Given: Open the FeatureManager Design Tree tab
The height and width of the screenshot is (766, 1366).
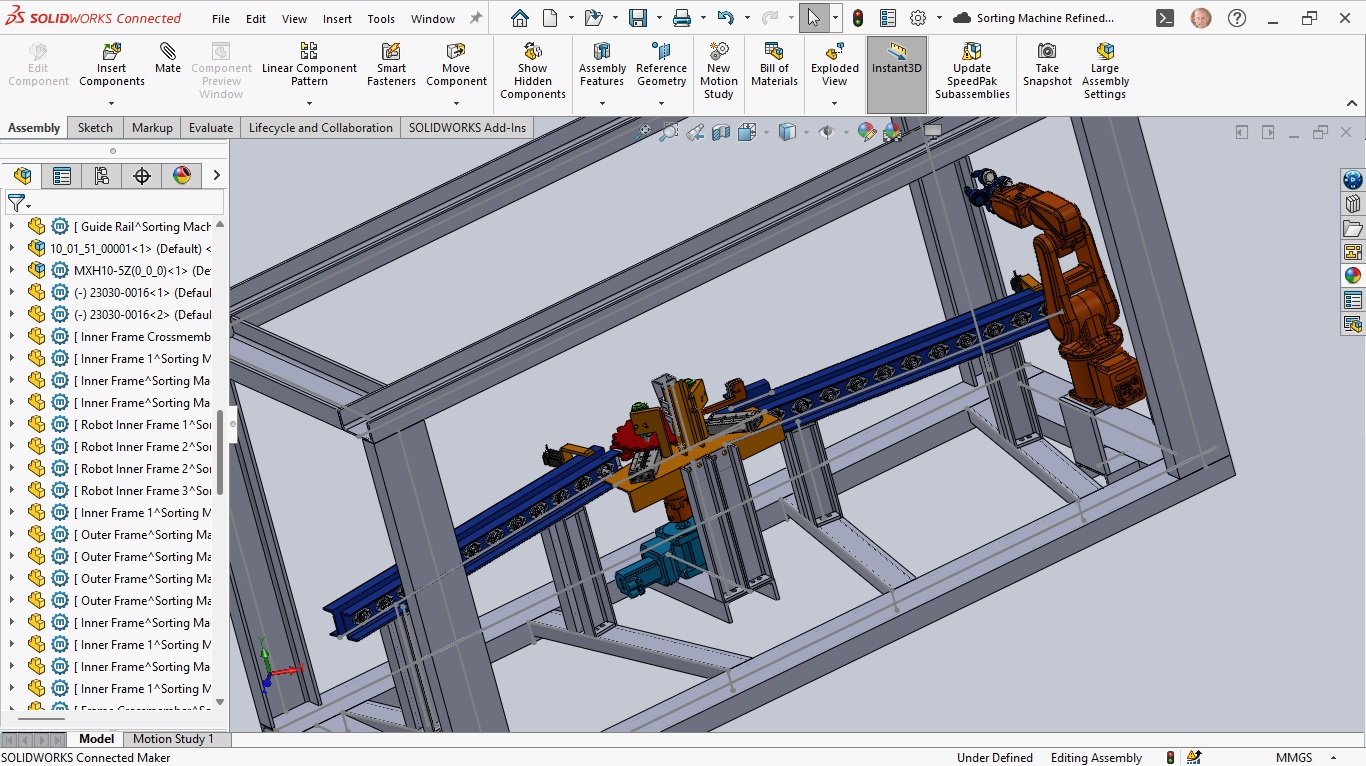Looking at the screenshot, I should click(22, 176).
